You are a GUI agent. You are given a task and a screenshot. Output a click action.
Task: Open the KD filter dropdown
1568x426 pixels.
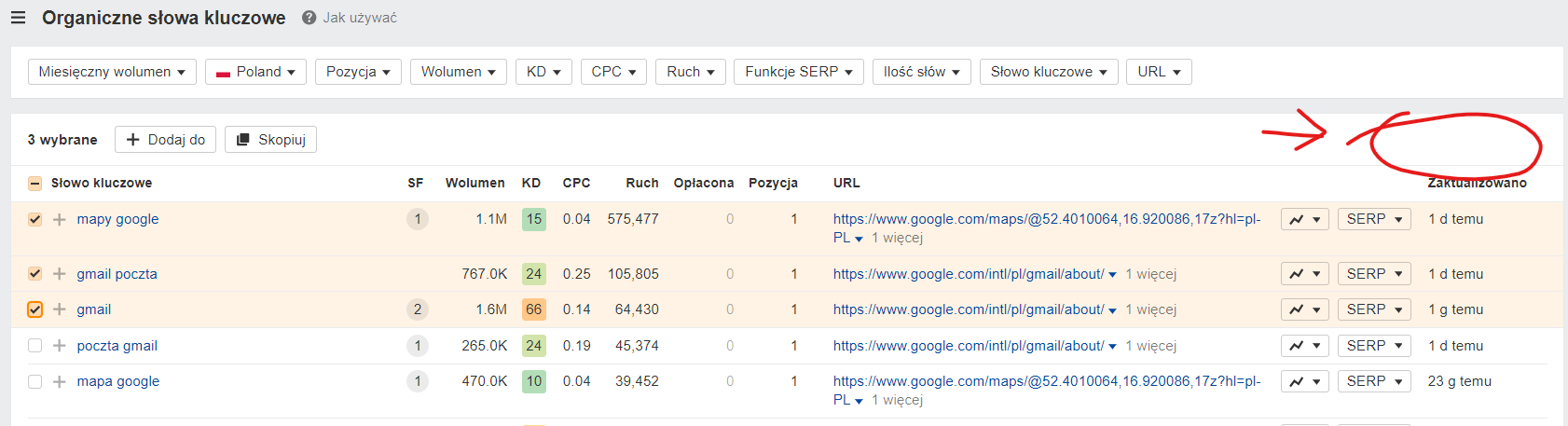[543, 72]
